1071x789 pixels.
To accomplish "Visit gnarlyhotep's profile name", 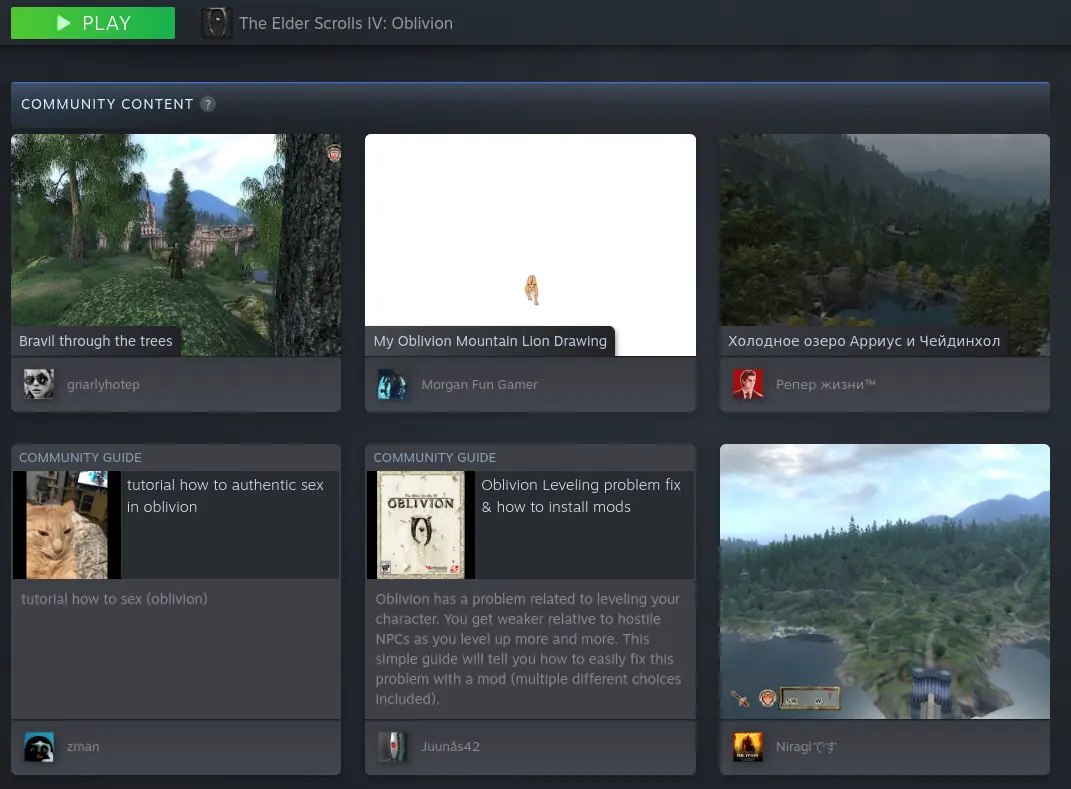I will pyautogui.click(x=103, y=385).
